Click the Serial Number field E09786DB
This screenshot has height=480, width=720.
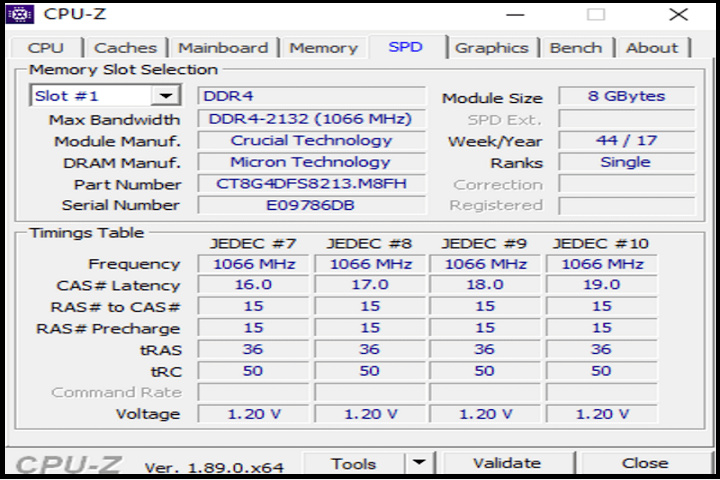311,205
